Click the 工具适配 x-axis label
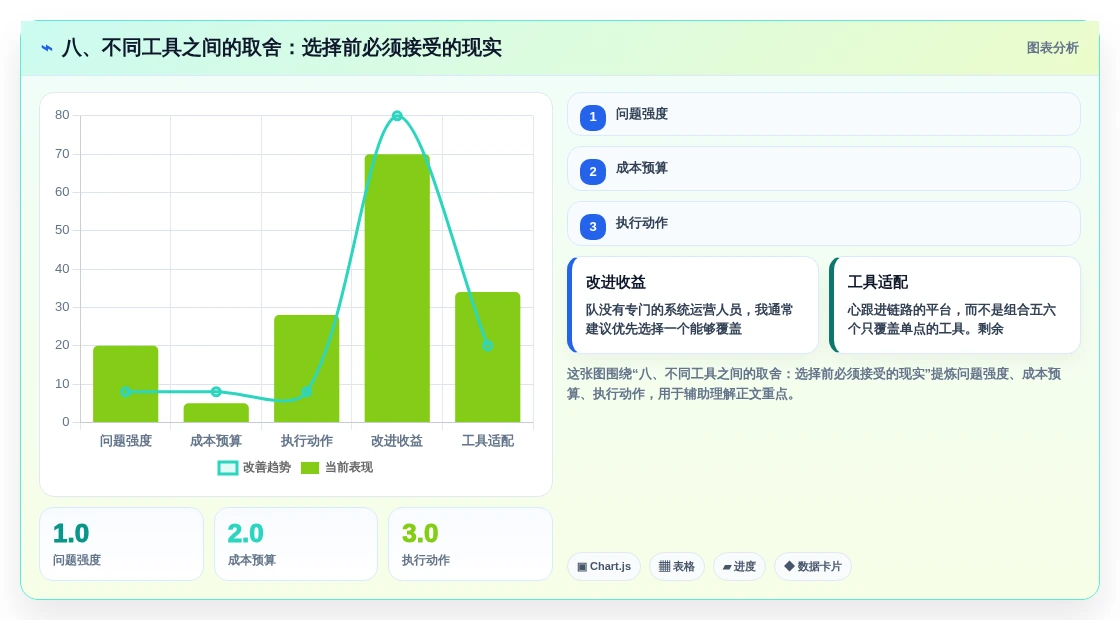This screenshot has width=1120, height=620. click(x=488, y=441)
